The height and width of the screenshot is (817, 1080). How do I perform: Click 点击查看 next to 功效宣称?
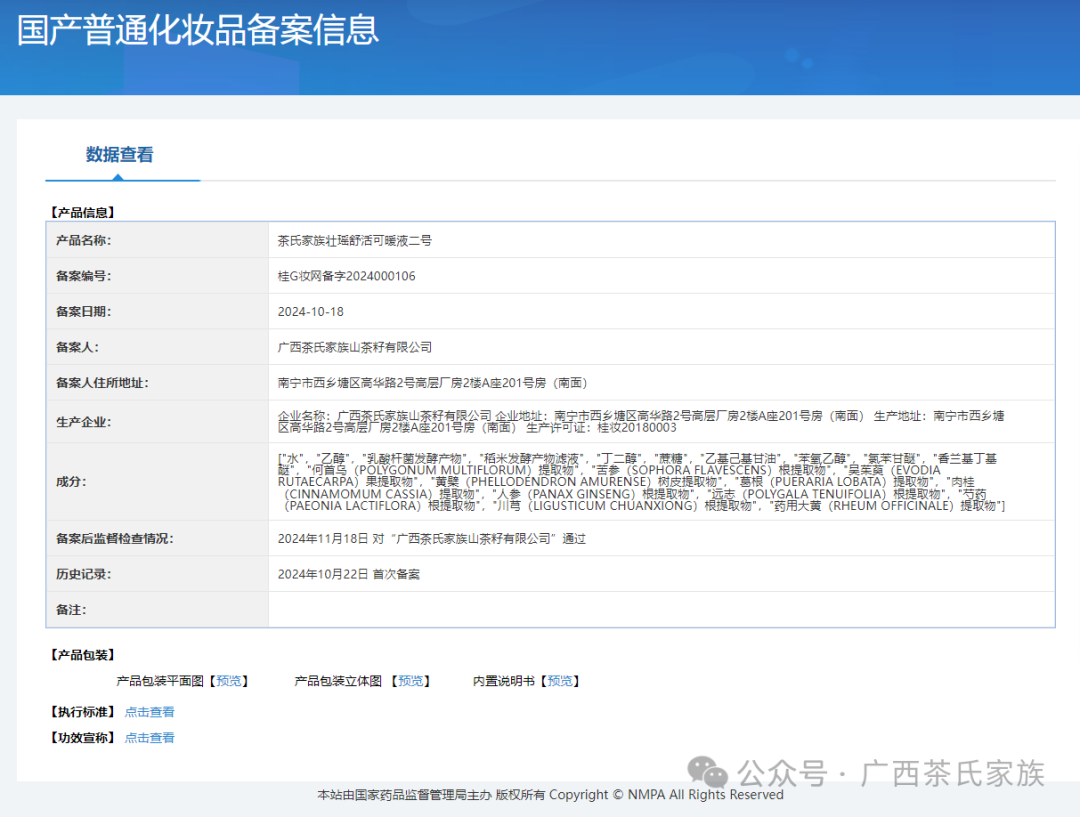(x=149, y=738)
